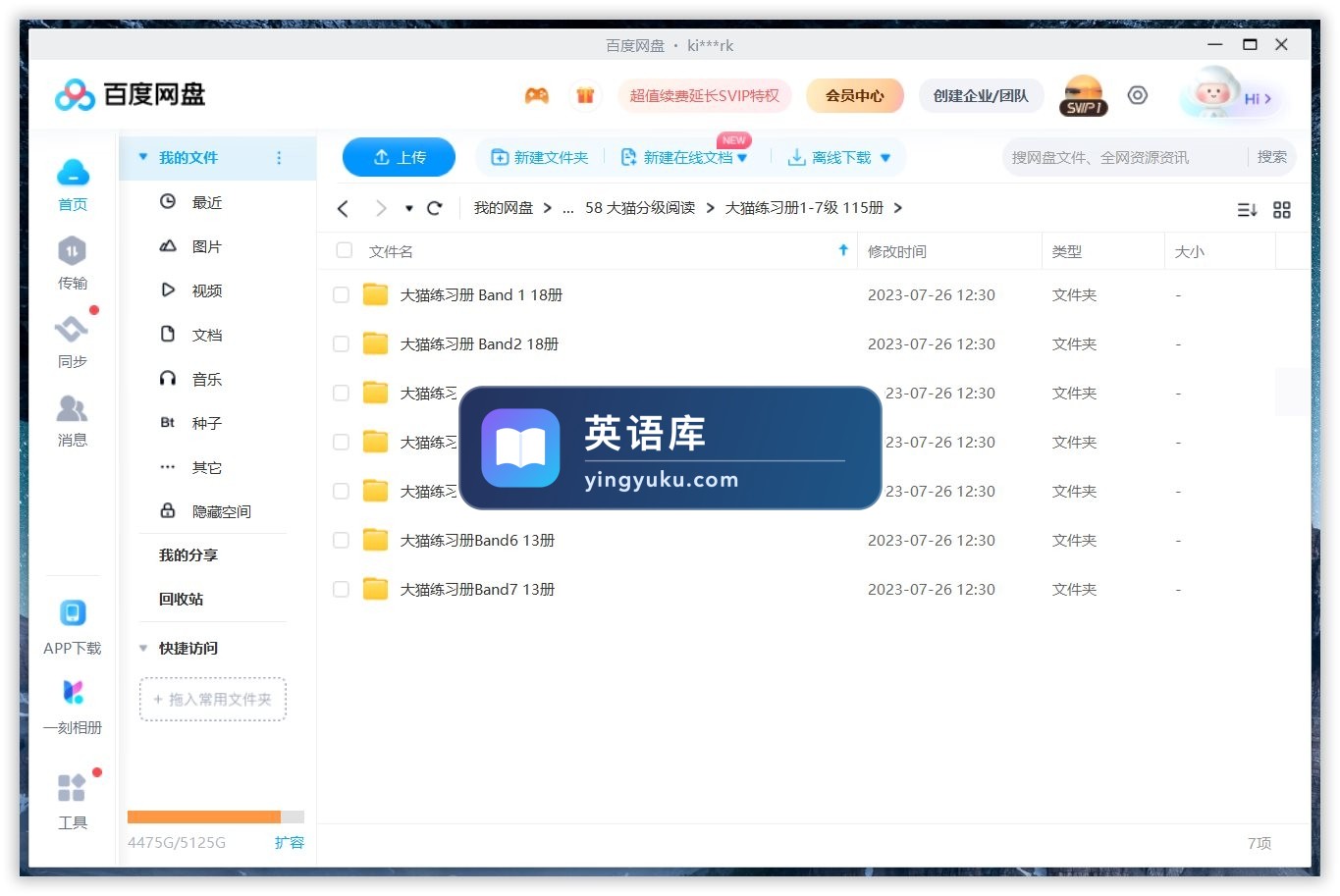Click the astronaut user avatar
1340x896 pixels.
point(1212,93)
